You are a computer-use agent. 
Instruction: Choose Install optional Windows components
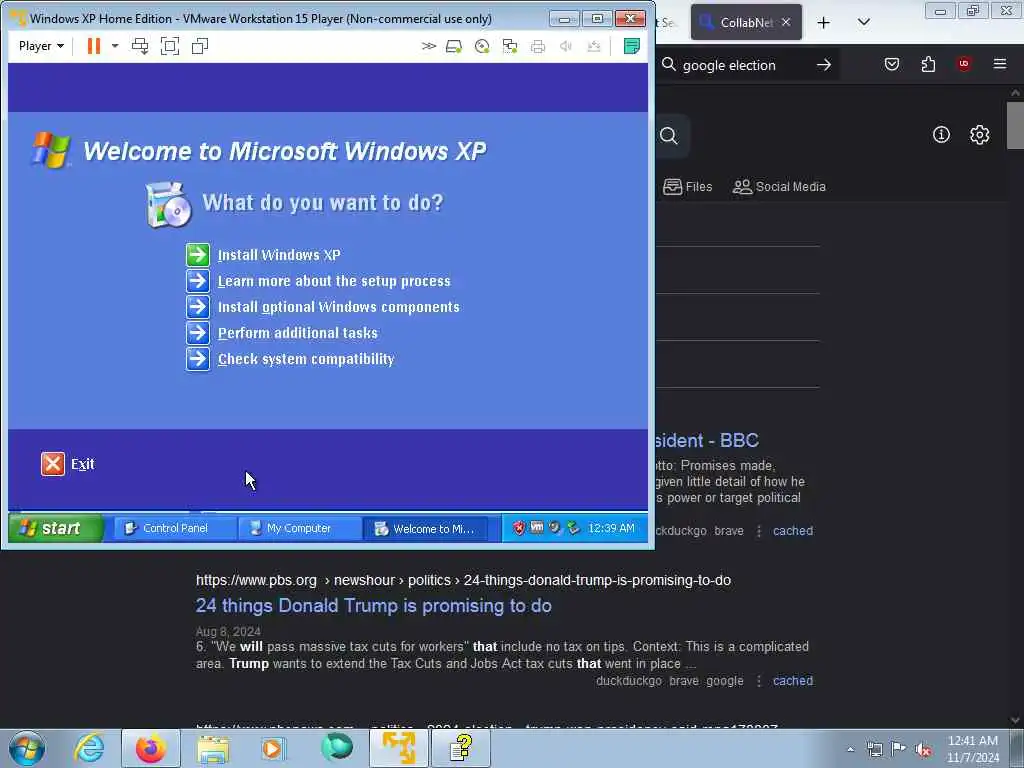coord(338,307)
